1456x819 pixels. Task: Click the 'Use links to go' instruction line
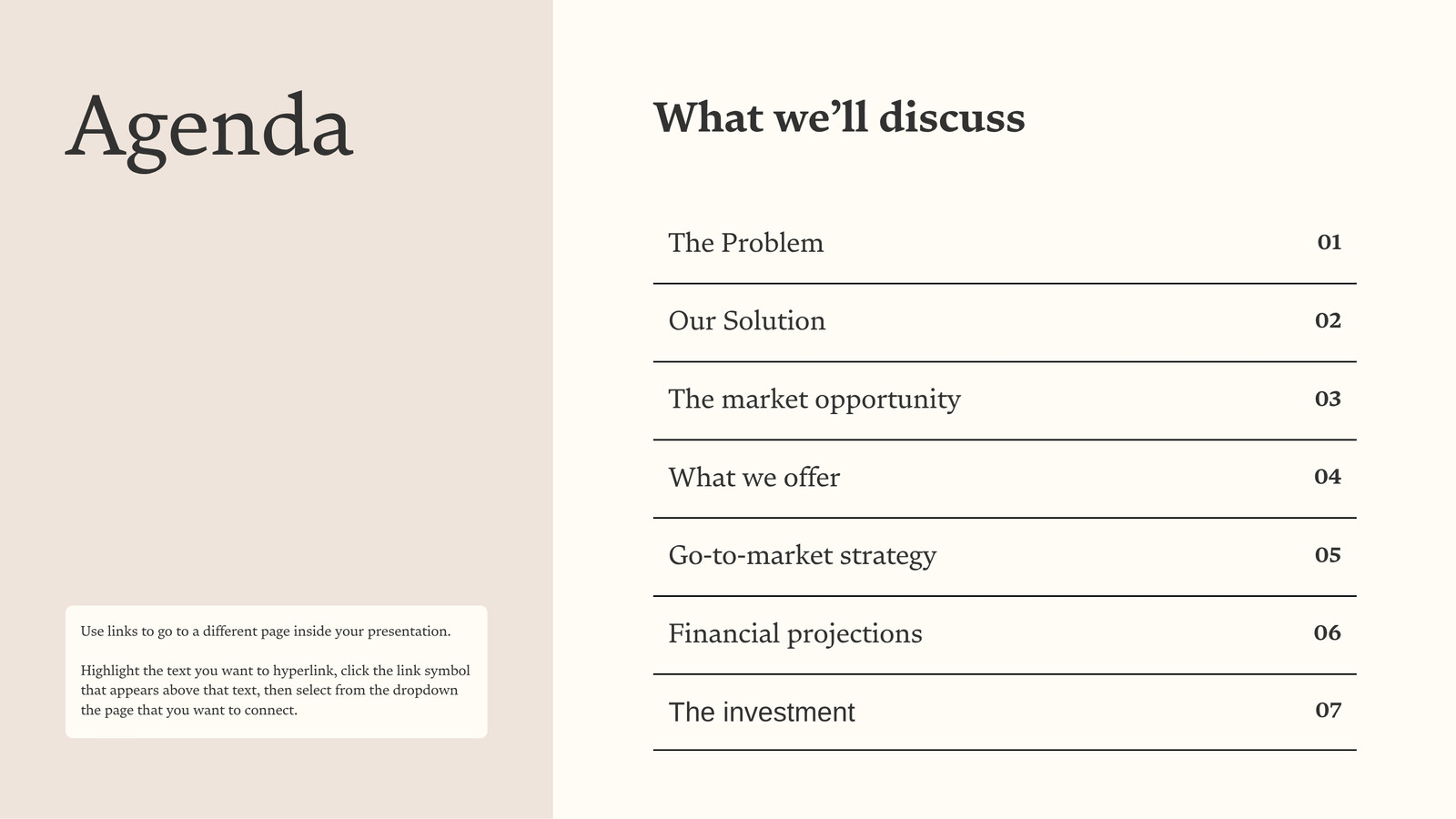266,632
